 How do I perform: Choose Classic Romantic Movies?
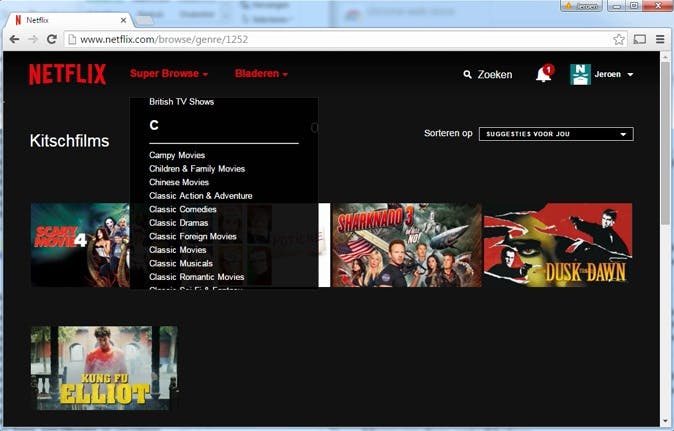[x=196, y=277]
